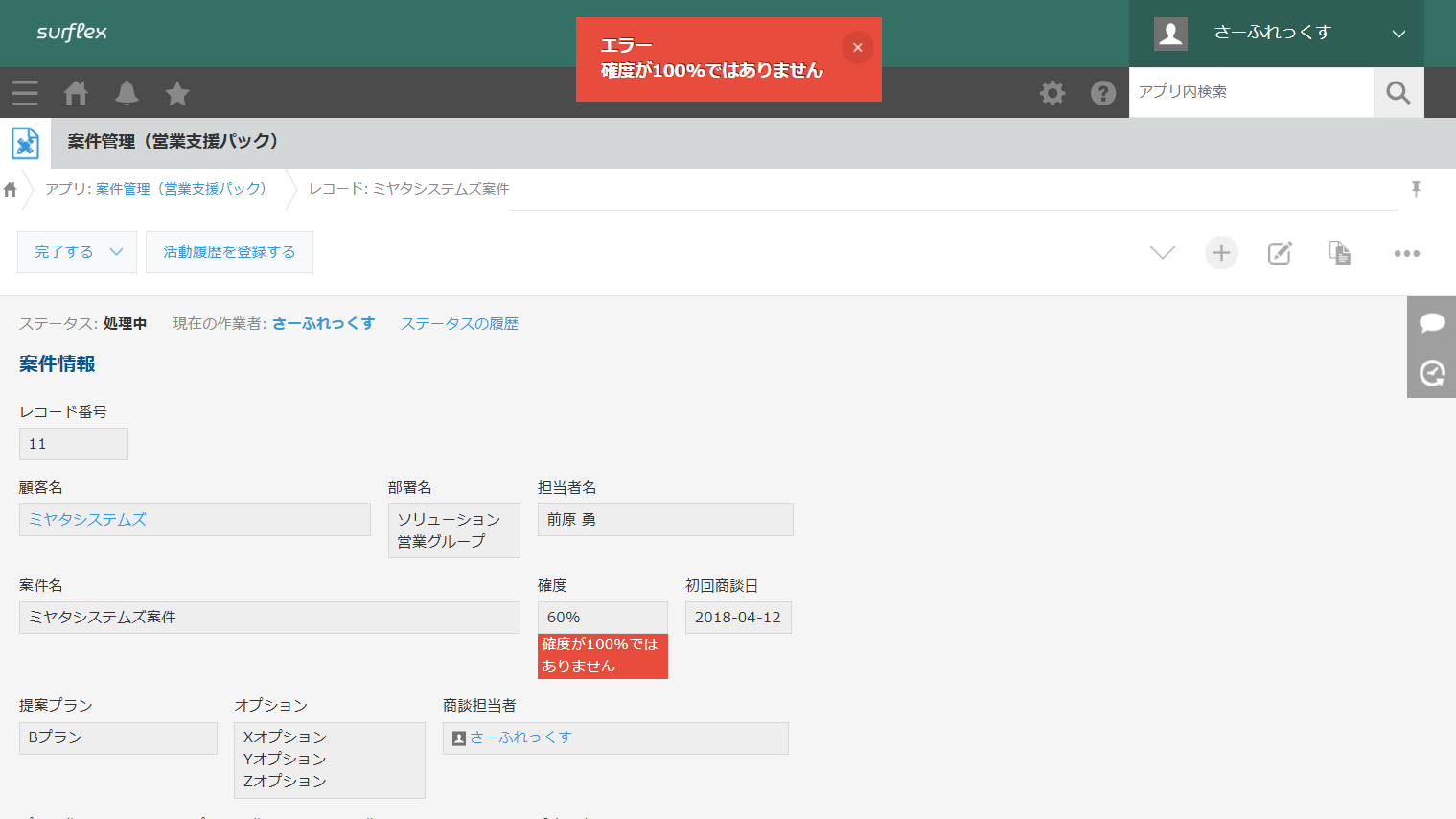Open the hamburger navigation menu
Screen dimensions: 1456x819
point(25,93)
